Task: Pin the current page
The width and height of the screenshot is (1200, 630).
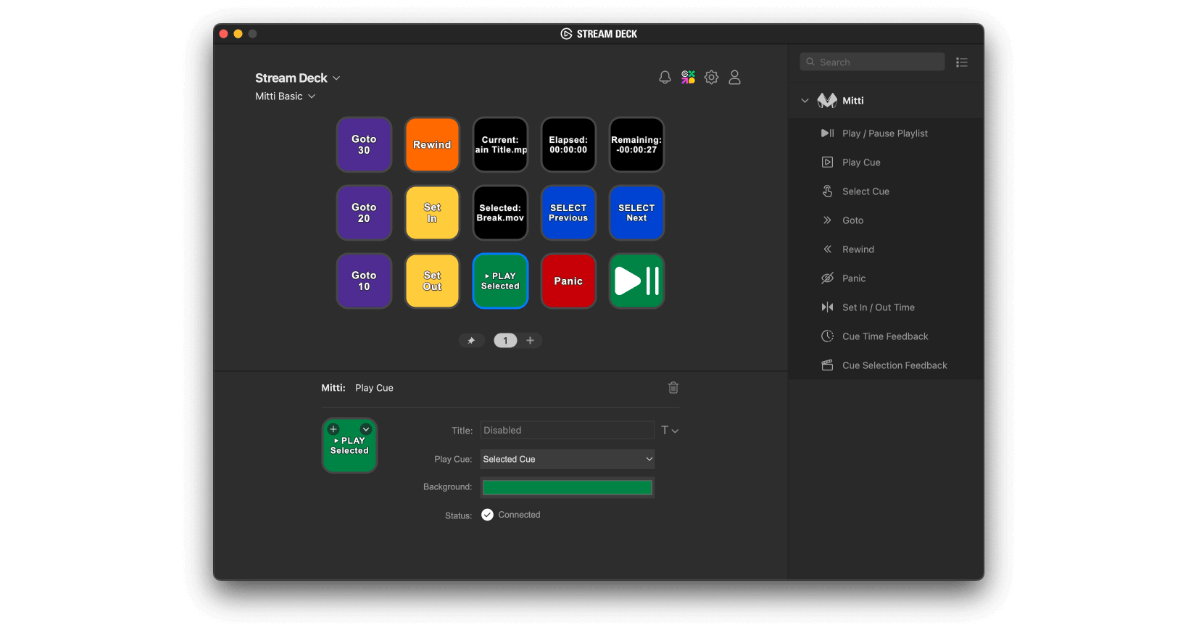Action: tap(471, 340)
